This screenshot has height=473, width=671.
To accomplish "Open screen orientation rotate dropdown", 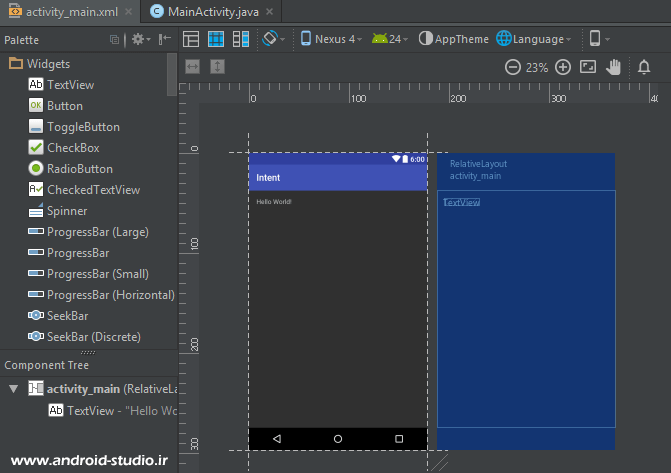I will [x=273, y=39].
